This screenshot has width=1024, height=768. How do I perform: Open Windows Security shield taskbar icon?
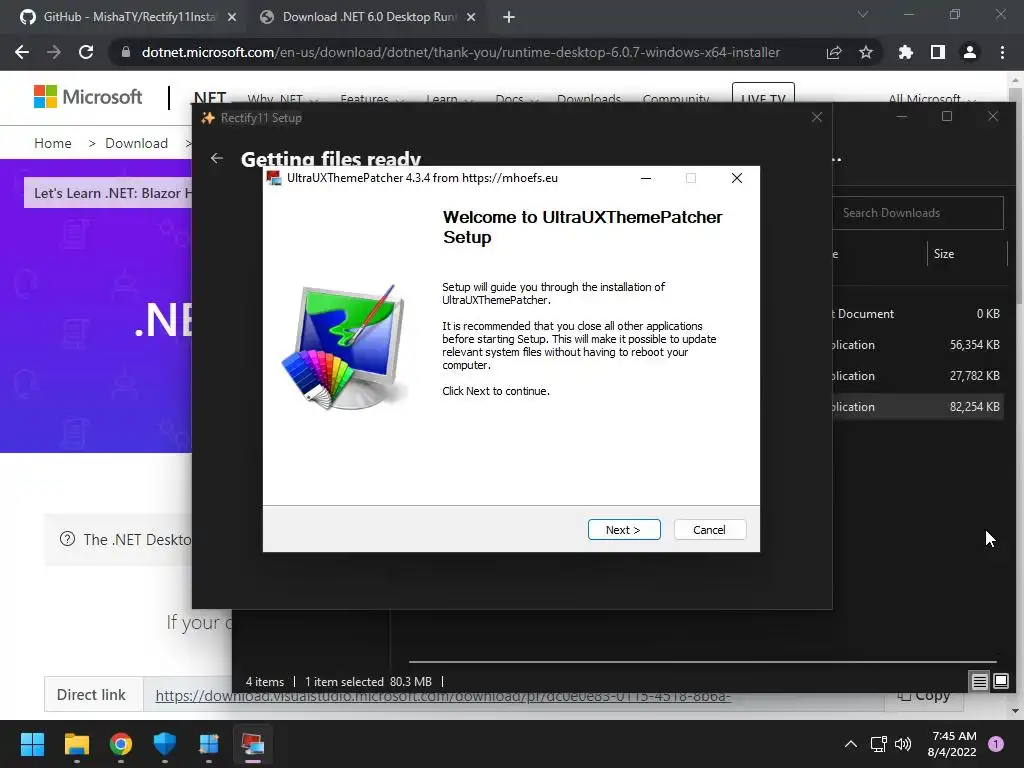[165, 744]
